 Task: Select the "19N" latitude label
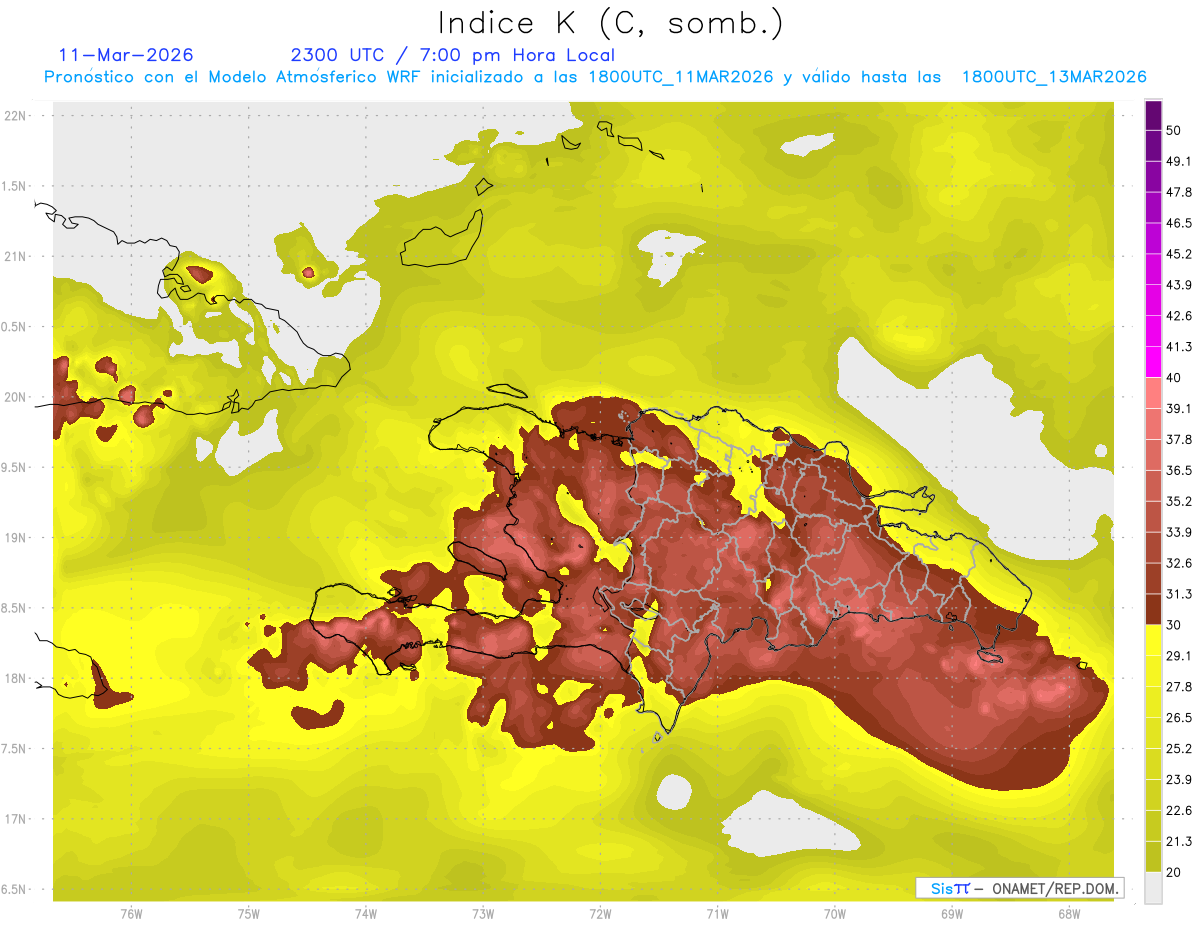click(x=16, y=537)
